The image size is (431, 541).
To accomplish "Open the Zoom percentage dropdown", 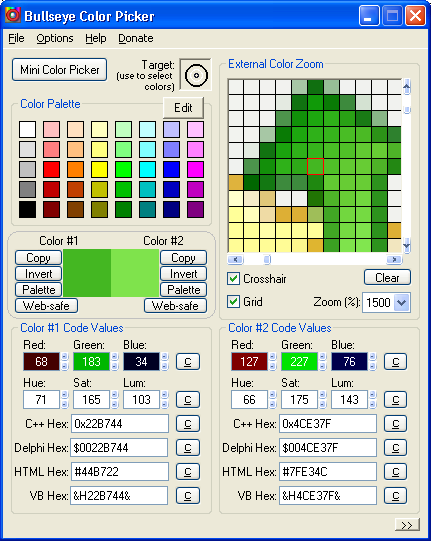I will click(x=402, y=303).
